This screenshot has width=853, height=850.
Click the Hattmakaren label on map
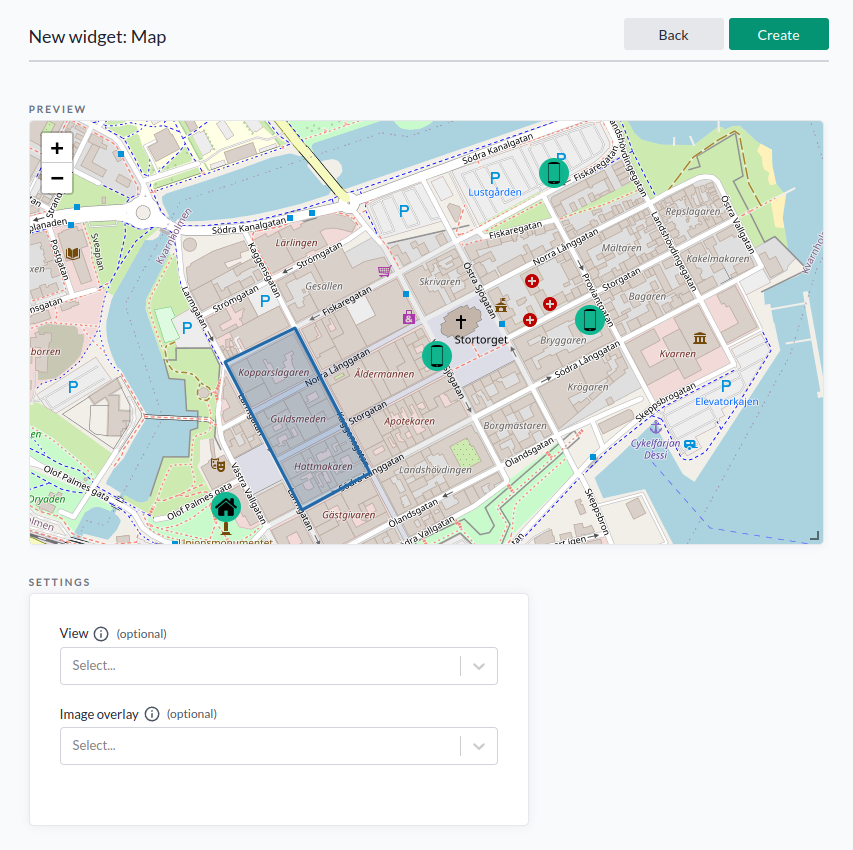[323, 466]
